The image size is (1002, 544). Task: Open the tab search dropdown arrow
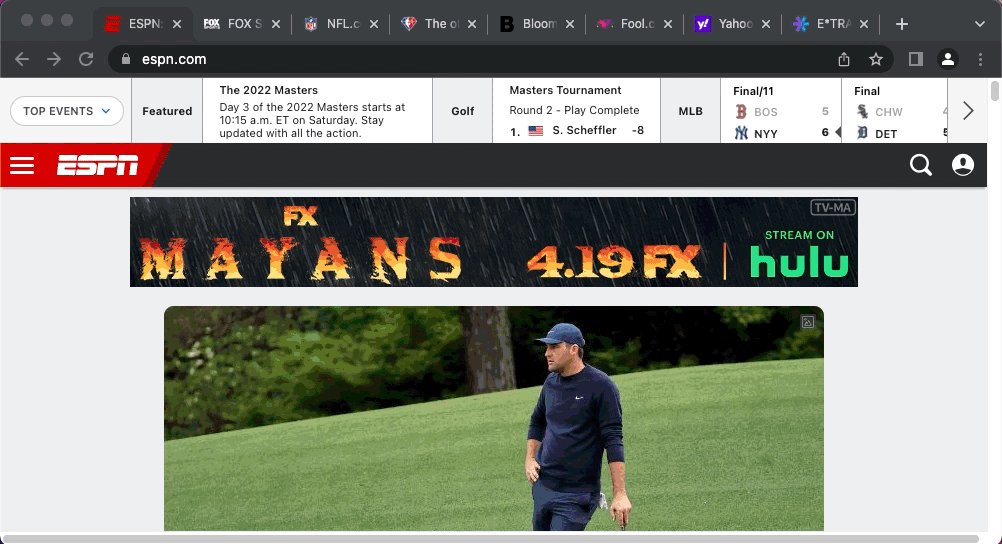click(x=980, y=24)
